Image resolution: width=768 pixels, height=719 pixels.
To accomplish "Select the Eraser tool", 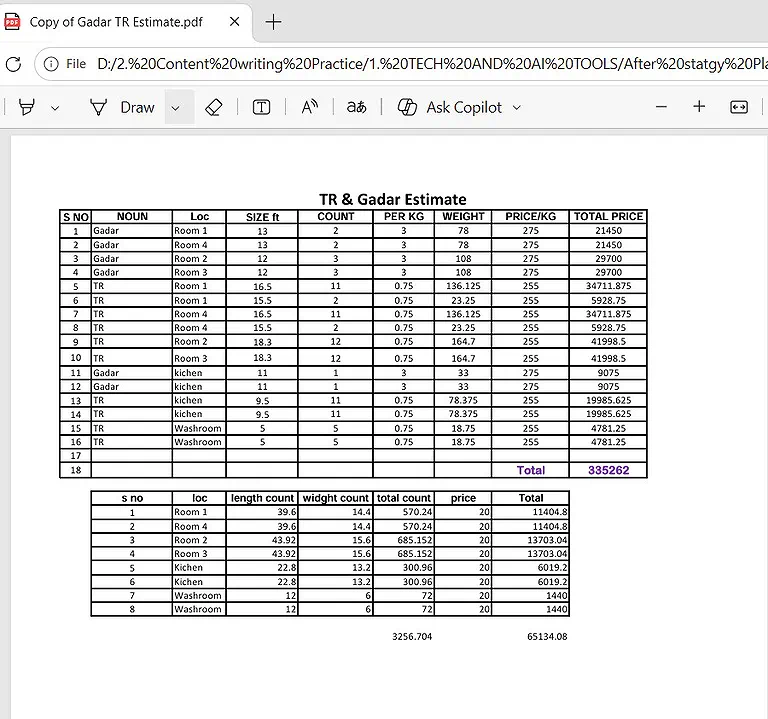I will point(214,107).
